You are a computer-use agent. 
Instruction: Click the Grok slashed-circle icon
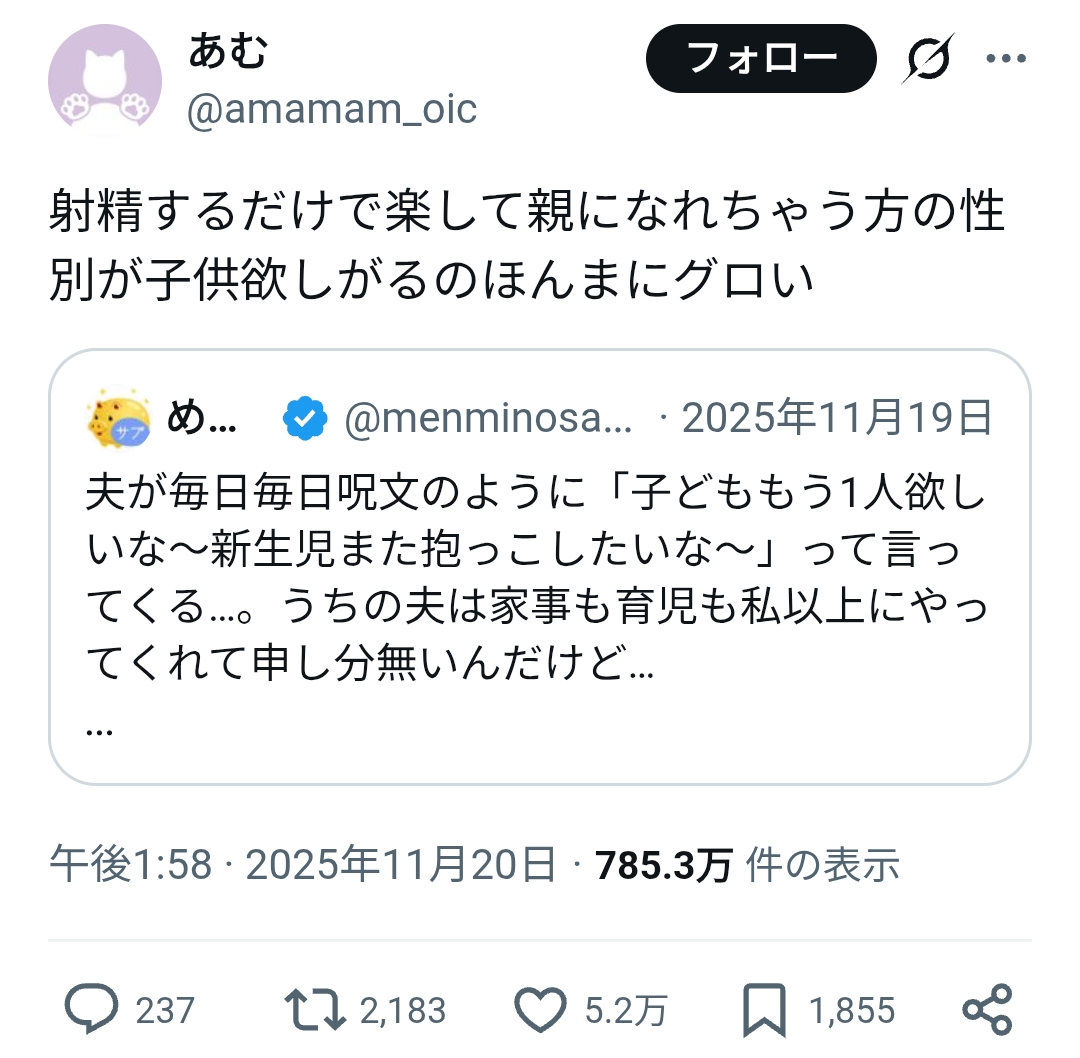tap(928, 59)
